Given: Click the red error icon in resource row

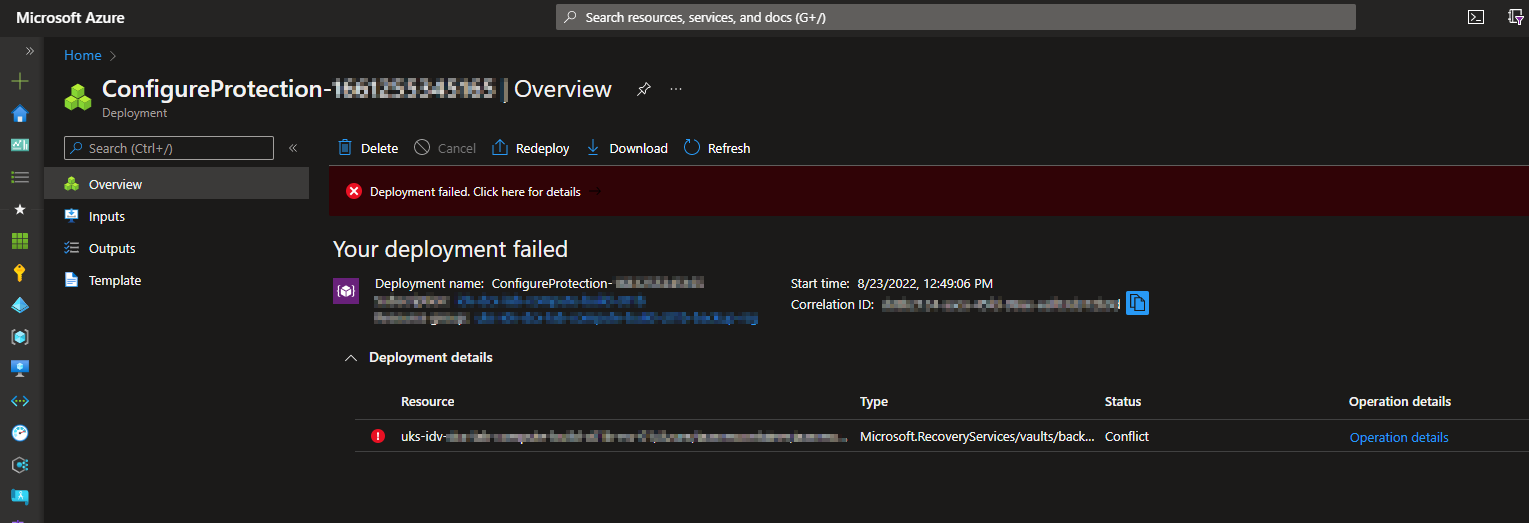Looking at the screenshot, I should (378, 436).
